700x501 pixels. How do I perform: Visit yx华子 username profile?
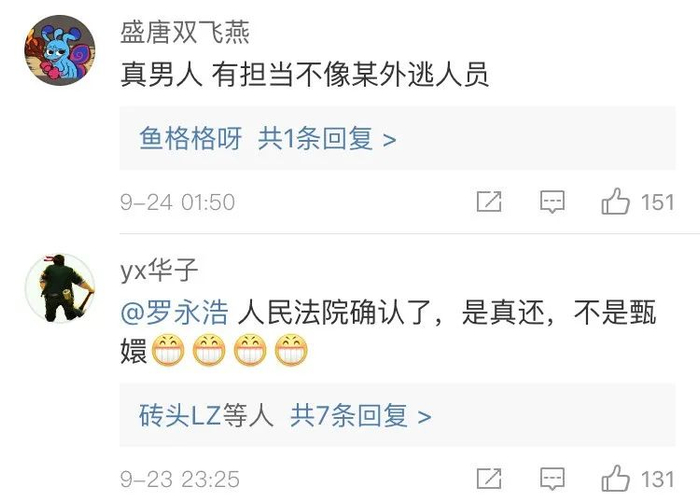tap(159, 270)
